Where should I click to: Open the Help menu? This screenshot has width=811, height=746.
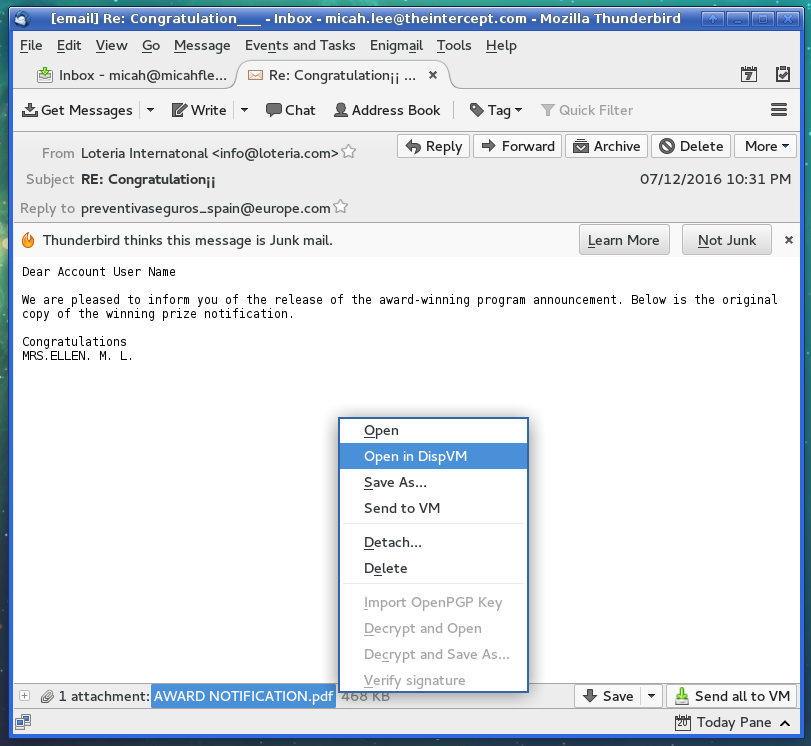[x=501, y=46]
